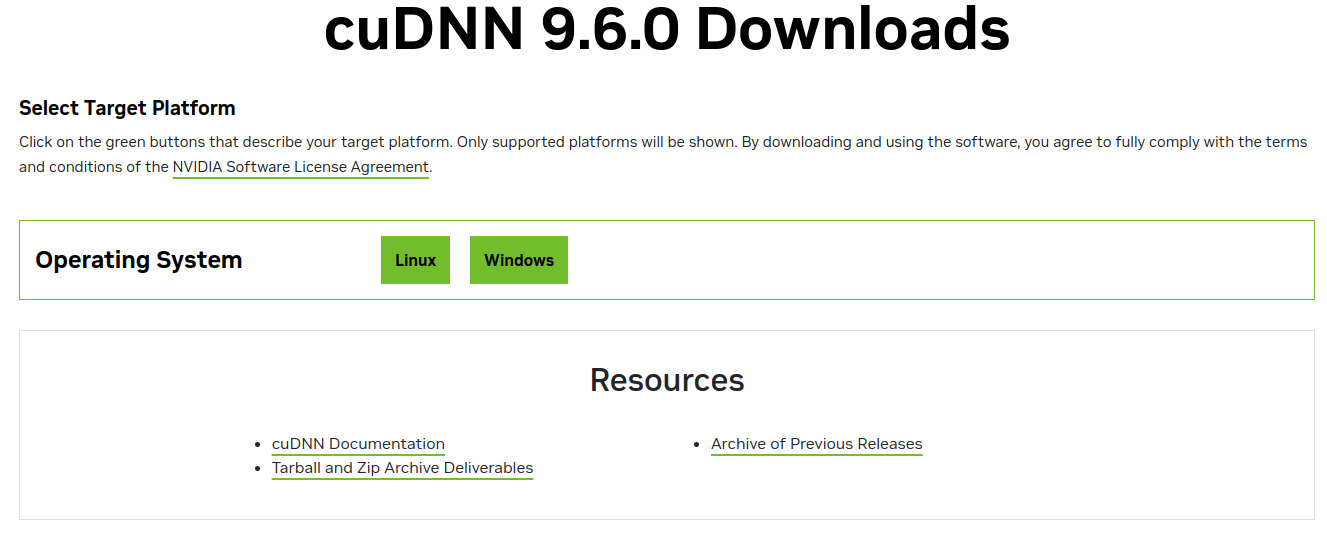
Task: Click the cuDNN 9.6.0 Downloads heading
Action: click(x=667, y=29)
